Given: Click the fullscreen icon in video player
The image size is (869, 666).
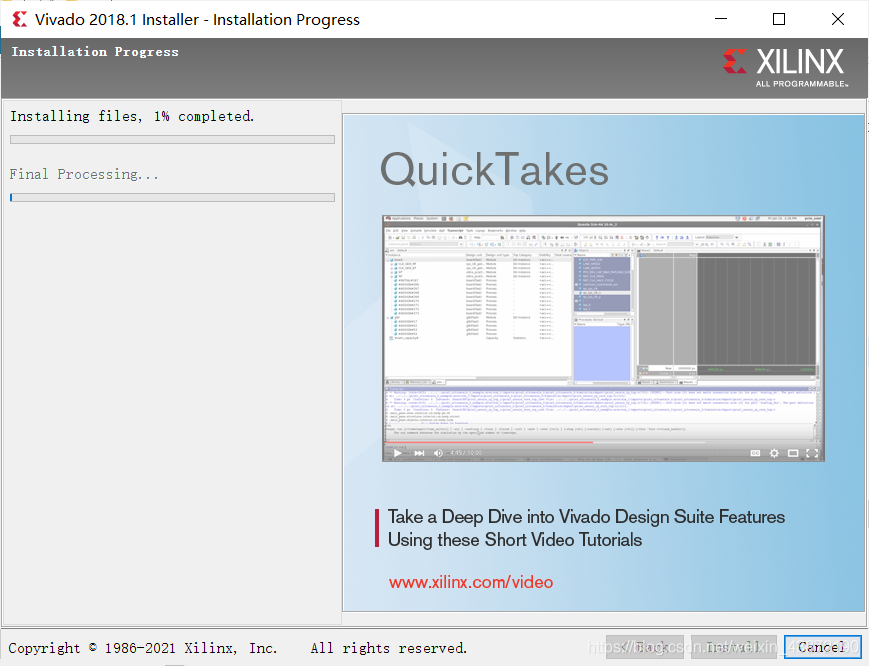Looking at the screenshot, I should 812,453.
